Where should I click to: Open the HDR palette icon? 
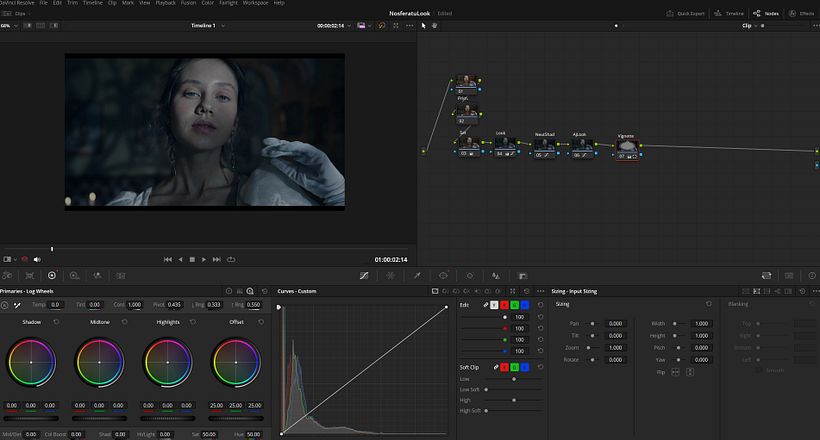[75, 276]
